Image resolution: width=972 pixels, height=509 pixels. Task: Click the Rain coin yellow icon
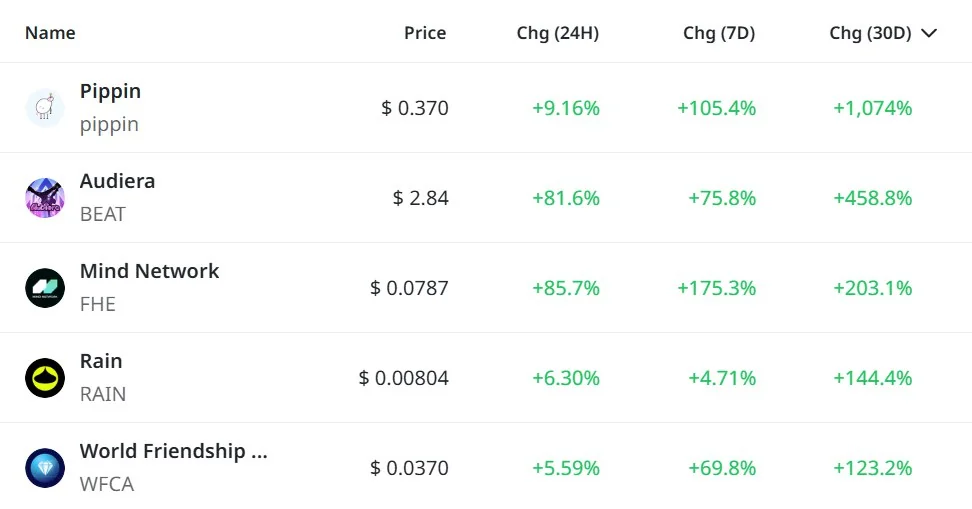coord(45,378)
